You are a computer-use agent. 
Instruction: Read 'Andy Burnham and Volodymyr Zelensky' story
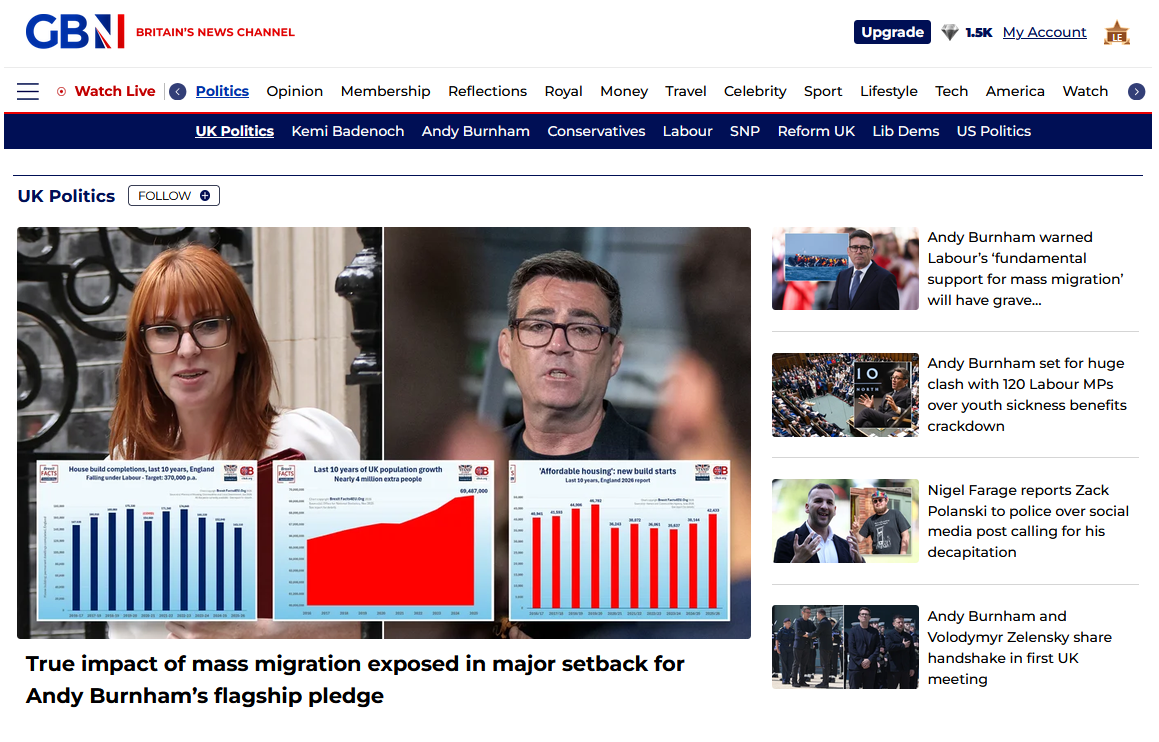pos(1019,648)
